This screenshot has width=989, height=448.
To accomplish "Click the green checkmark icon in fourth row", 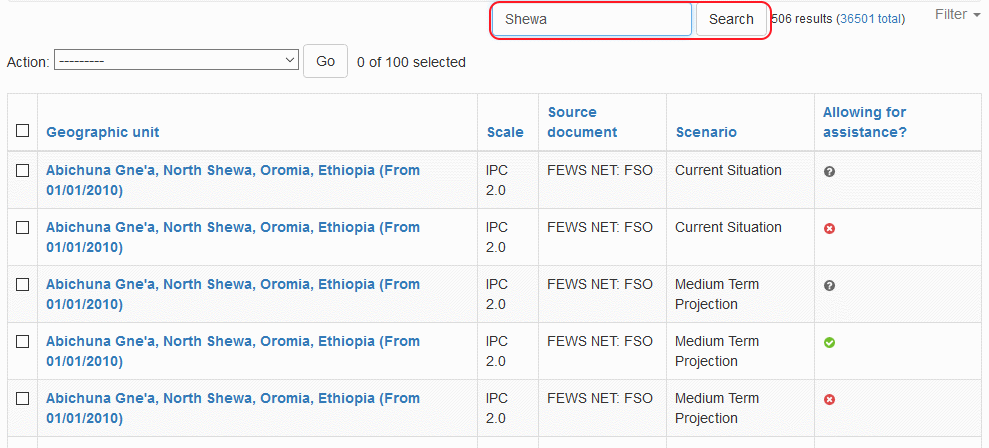I will pyautogui.click(x=829, y=343).
